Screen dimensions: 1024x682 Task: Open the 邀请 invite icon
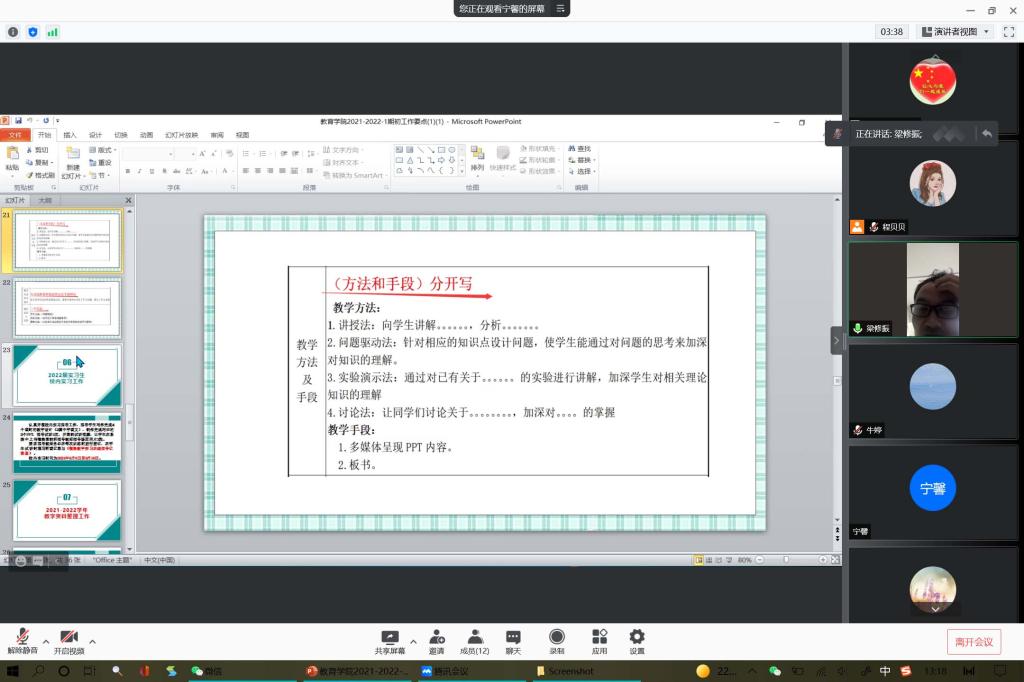pyautogui.click(x=437, y=641)
